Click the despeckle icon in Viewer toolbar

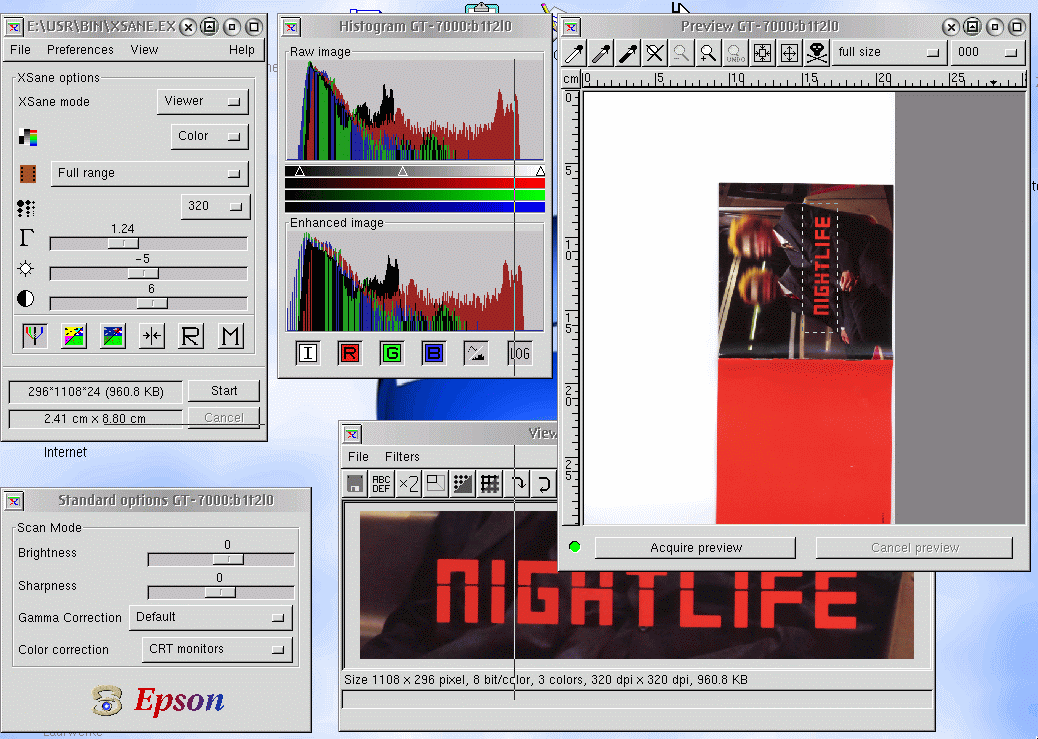point(463,484)
